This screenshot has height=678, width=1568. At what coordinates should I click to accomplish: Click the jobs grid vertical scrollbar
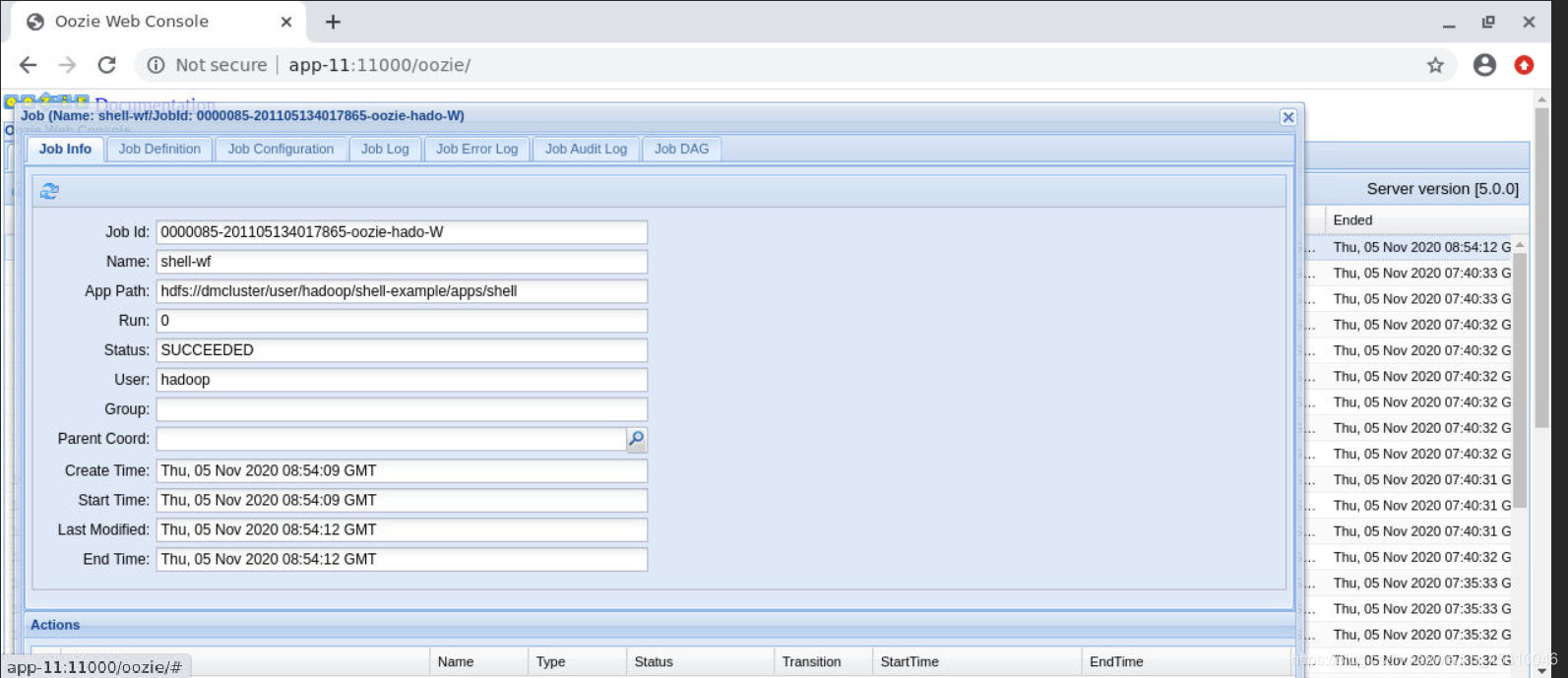tap(1521, 379)
